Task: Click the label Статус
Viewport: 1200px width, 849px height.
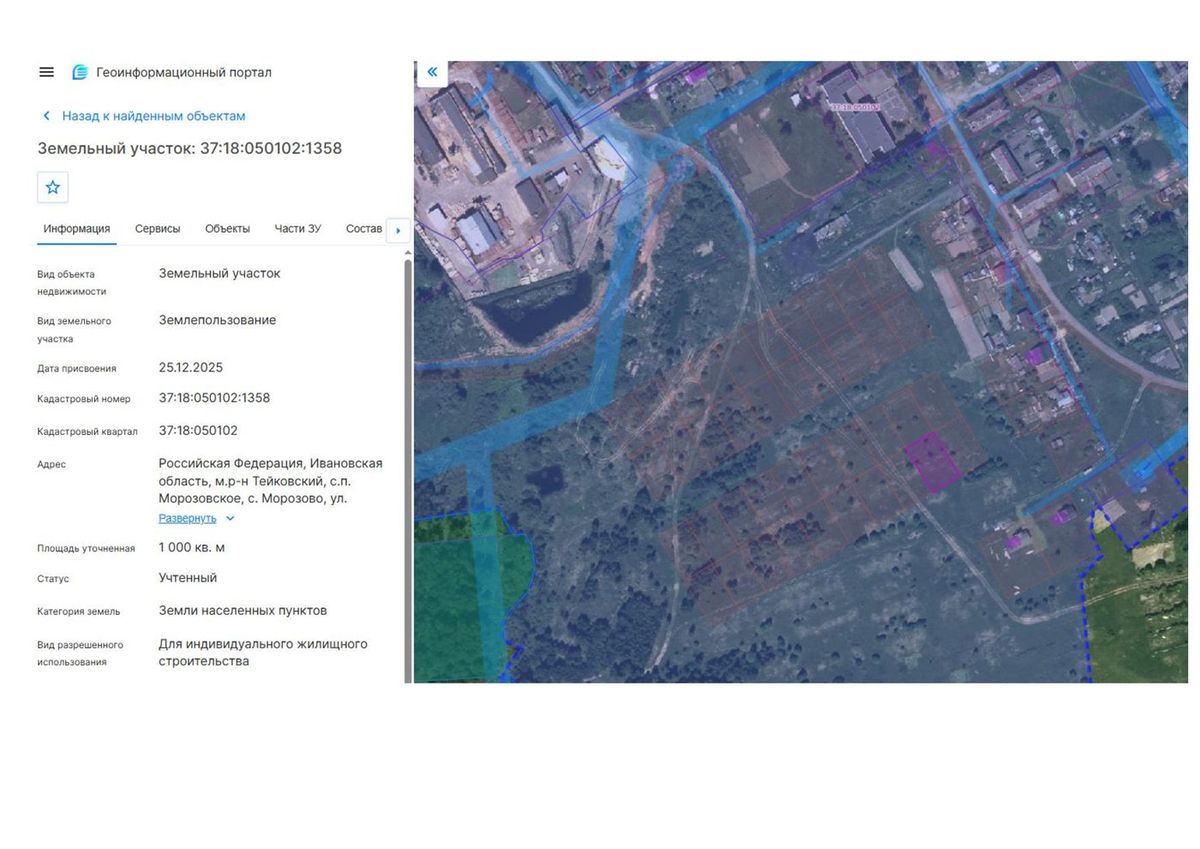Action: tap(54, 579)
